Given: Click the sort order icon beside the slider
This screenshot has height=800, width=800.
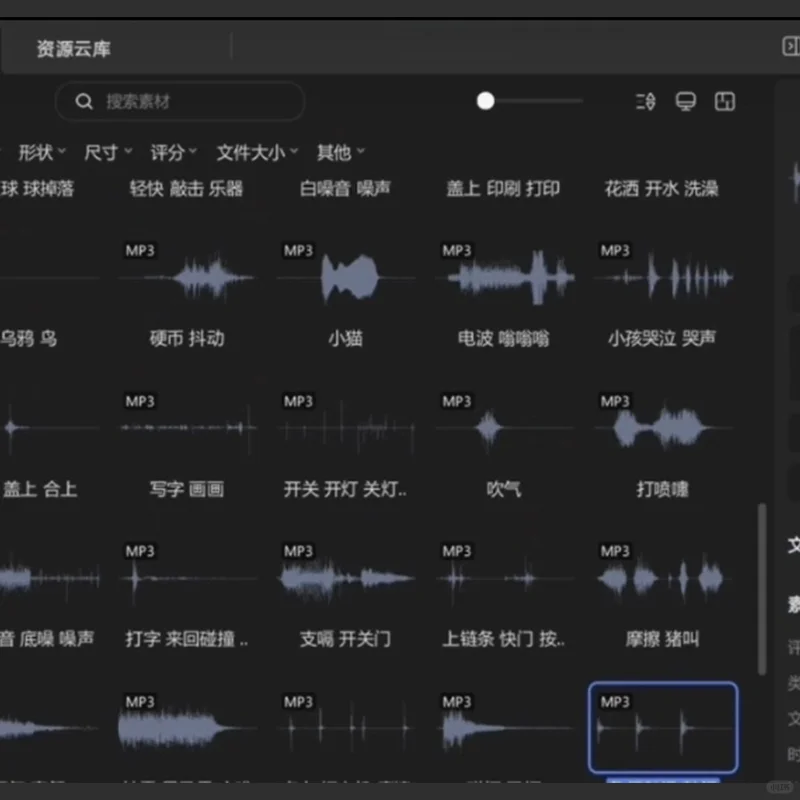Looking at the screenshot, I should [645, 101].
